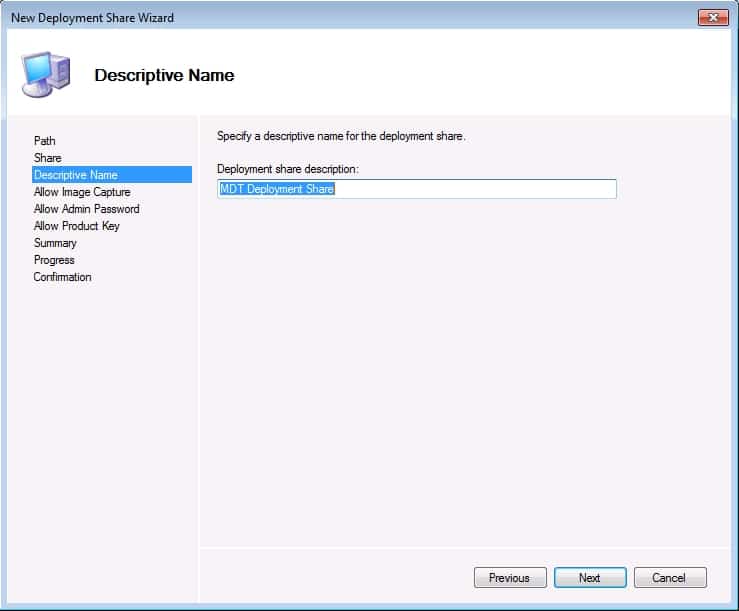739x611 pixels.
Task: Select the Descriptive Name step
Action: [x=112, y=175]
